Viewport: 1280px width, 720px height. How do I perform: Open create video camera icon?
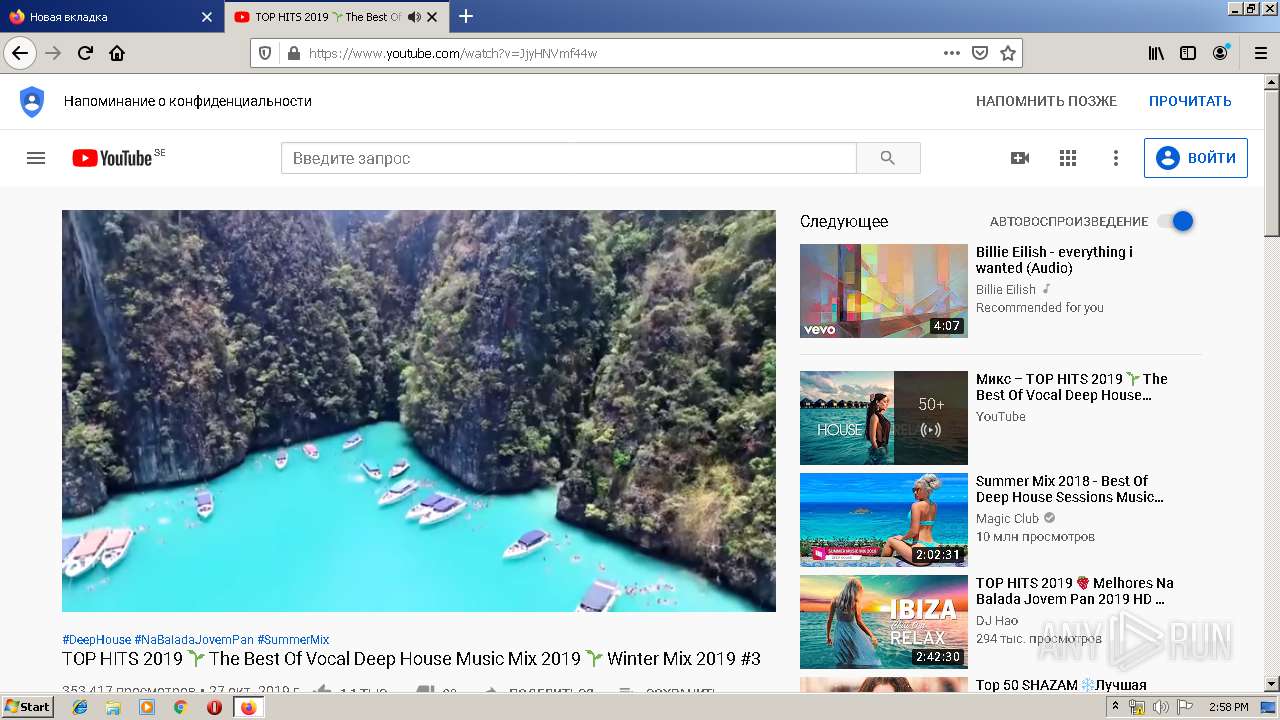click(1020, 158)
